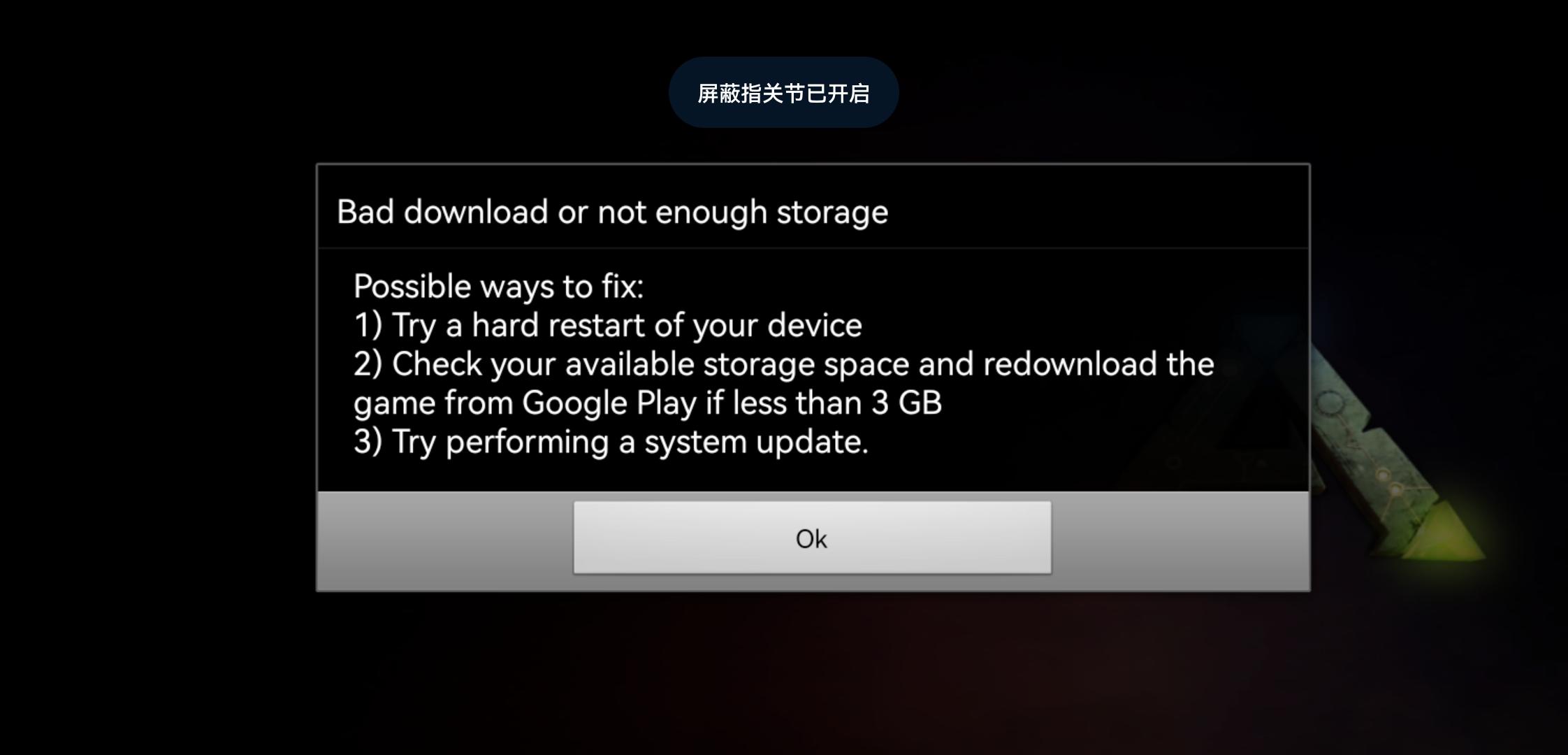Click the '1)' step number
The width and height of the screenshot is (1568, 755).
(368, 325)
